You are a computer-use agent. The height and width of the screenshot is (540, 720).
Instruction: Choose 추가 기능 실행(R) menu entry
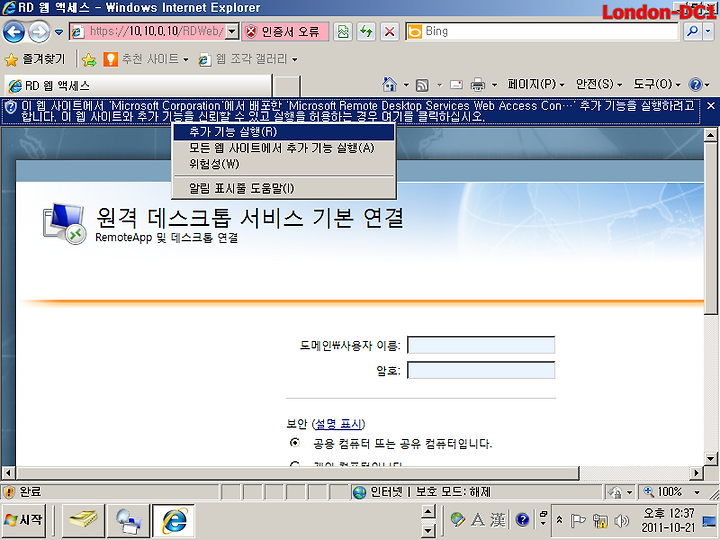[284, 132]
